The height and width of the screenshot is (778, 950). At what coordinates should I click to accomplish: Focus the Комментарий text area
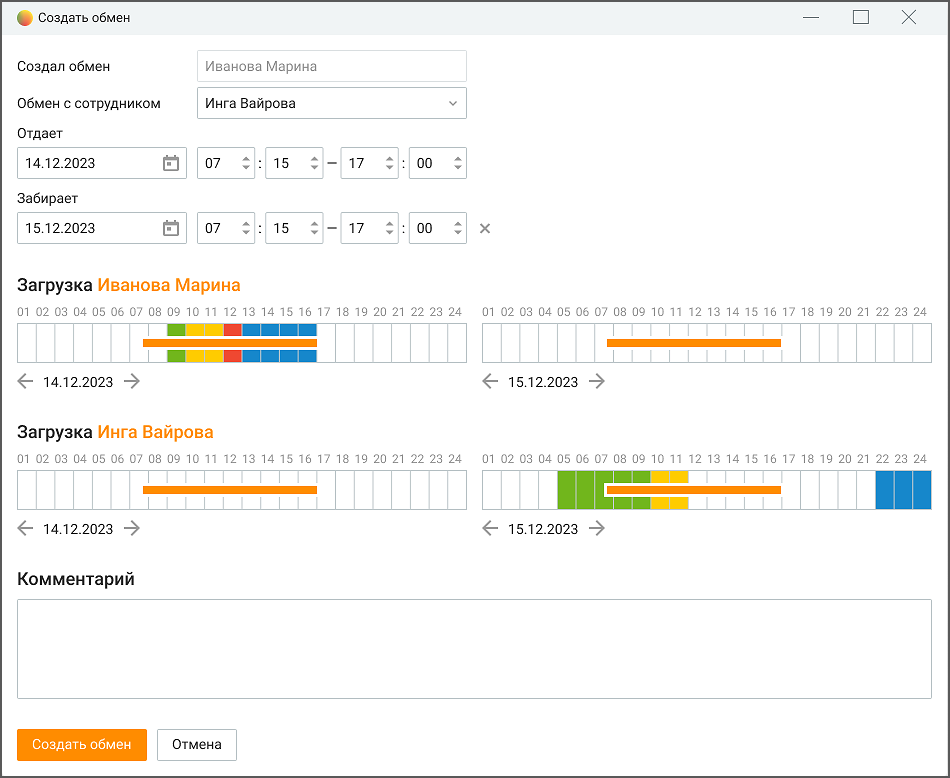474,649
